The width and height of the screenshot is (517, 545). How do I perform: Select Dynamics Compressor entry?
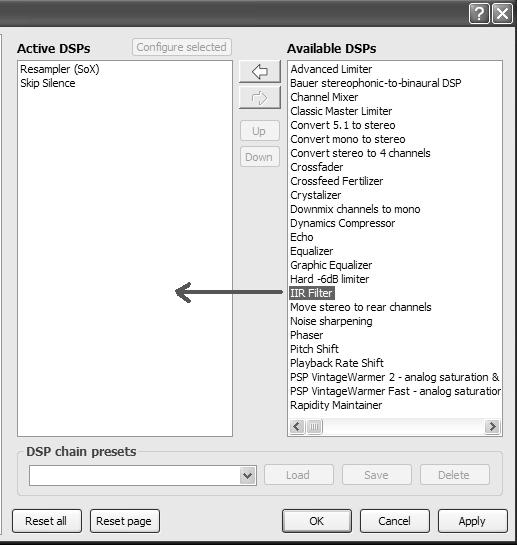point(342,223)
